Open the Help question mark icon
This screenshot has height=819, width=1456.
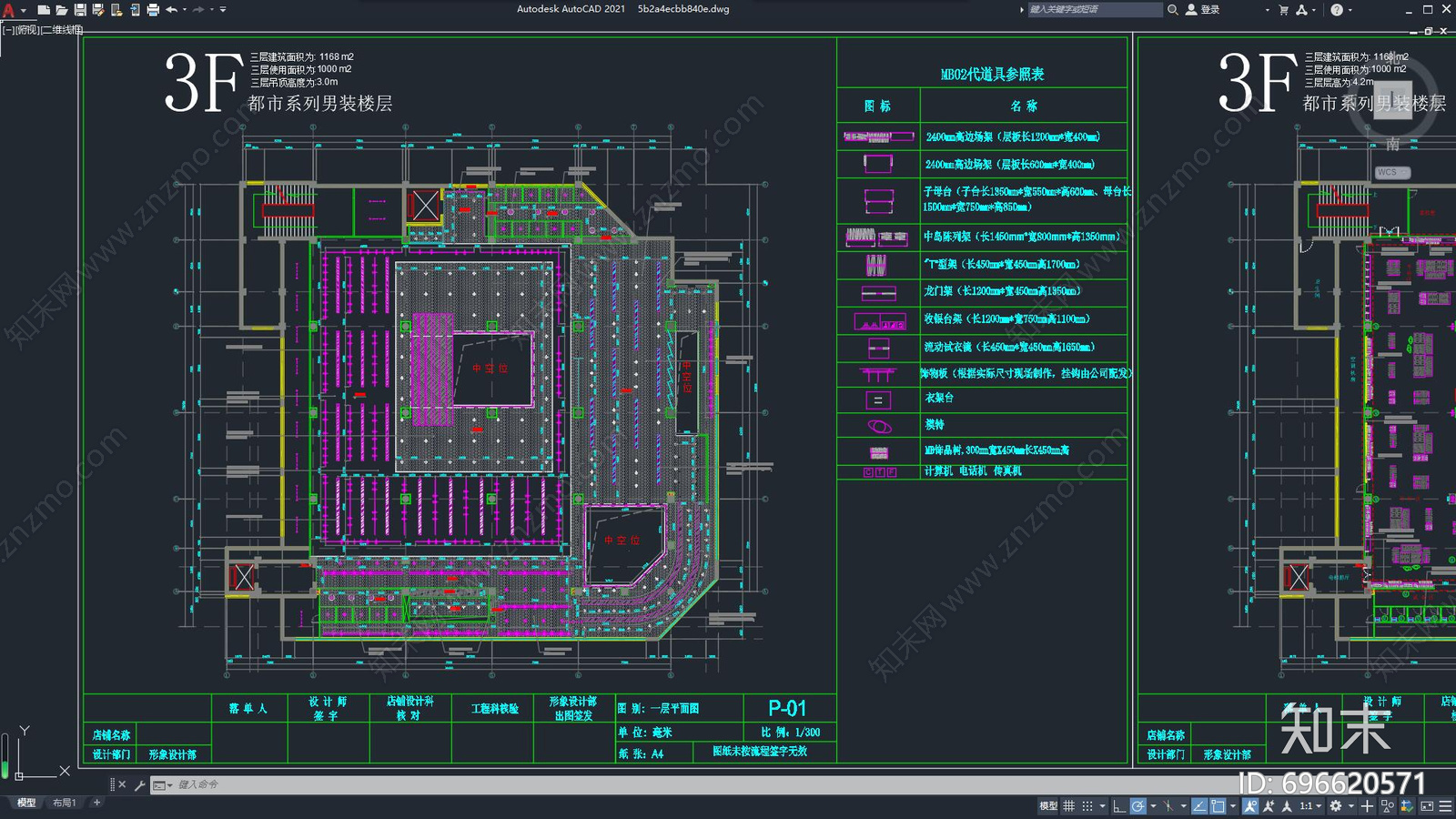coord(1337,10)
